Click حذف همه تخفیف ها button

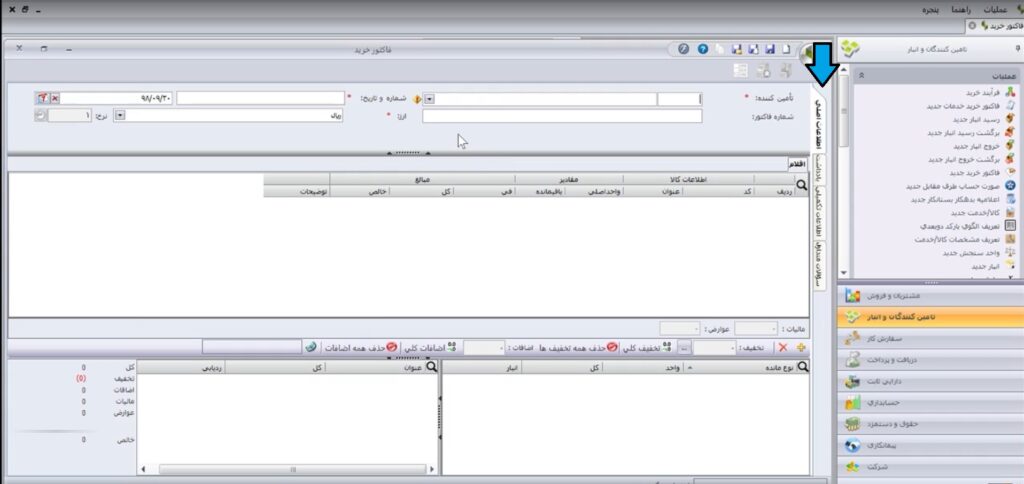click(x=579, y=347)
